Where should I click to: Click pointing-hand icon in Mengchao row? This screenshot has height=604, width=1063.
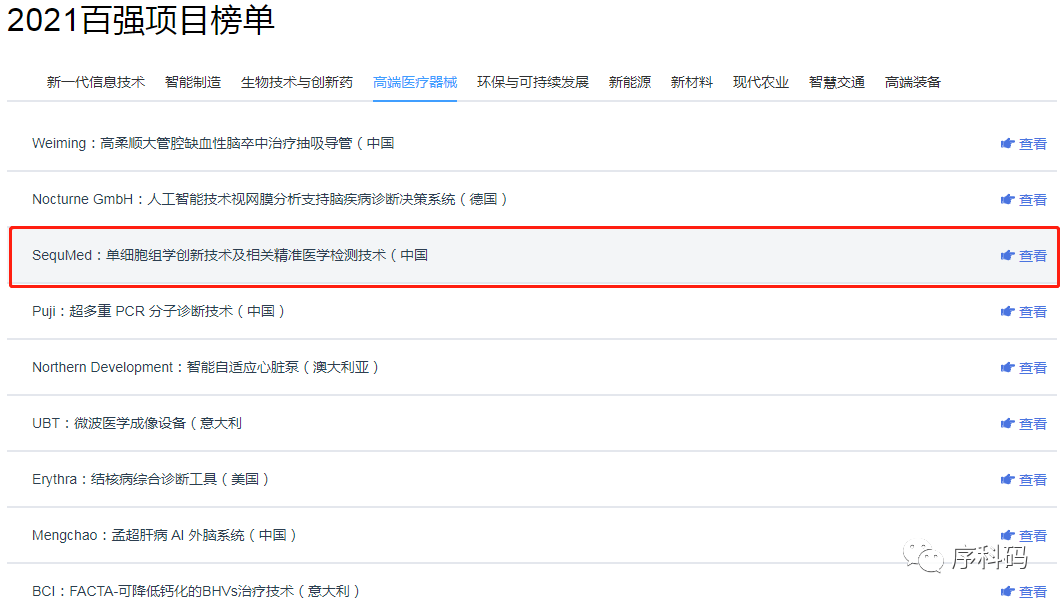[x=1007, y=535]
